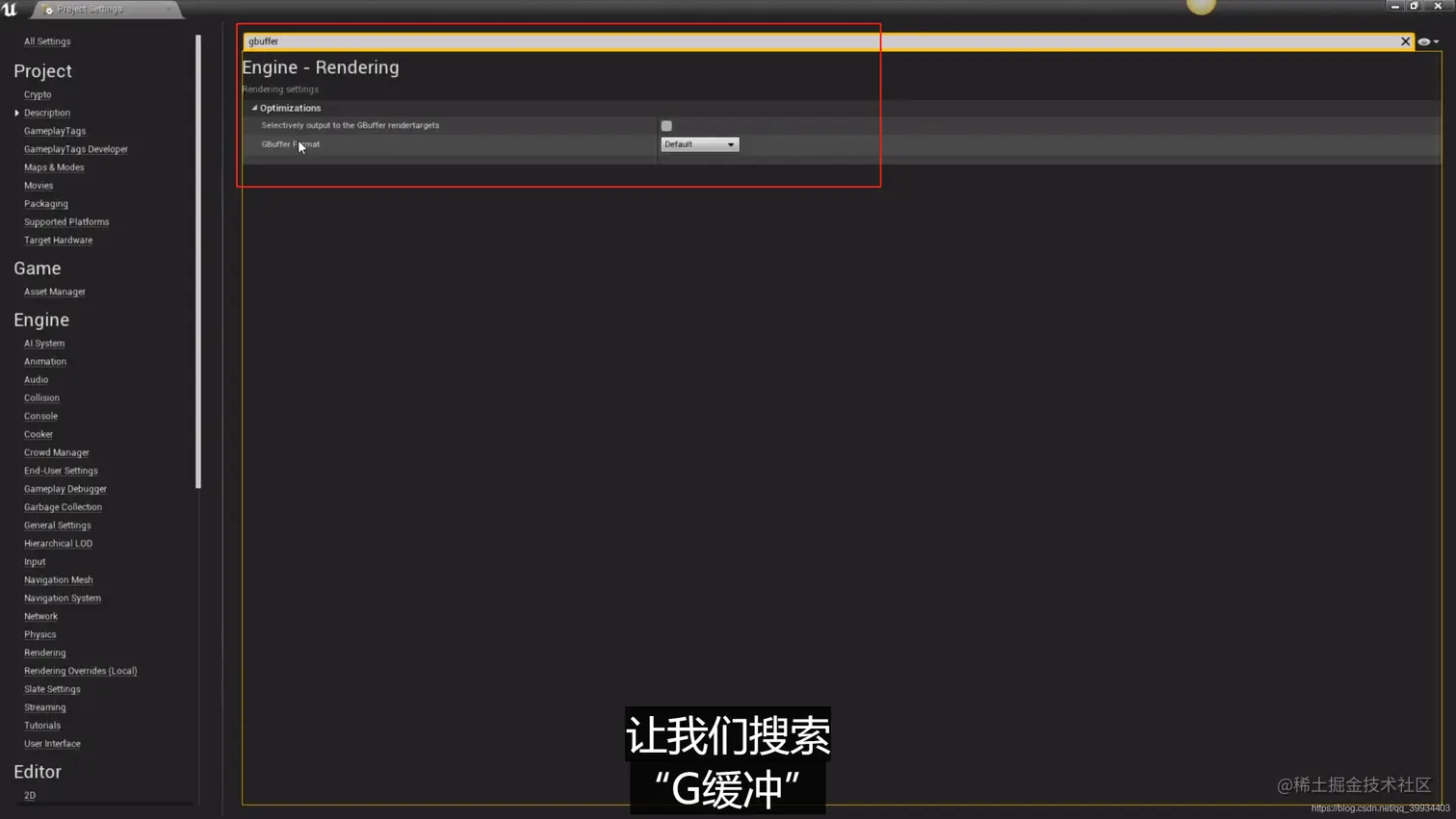Click the sidebar vertical scrollbar
The image size is (1456, 819).
(x=198, y=262)
